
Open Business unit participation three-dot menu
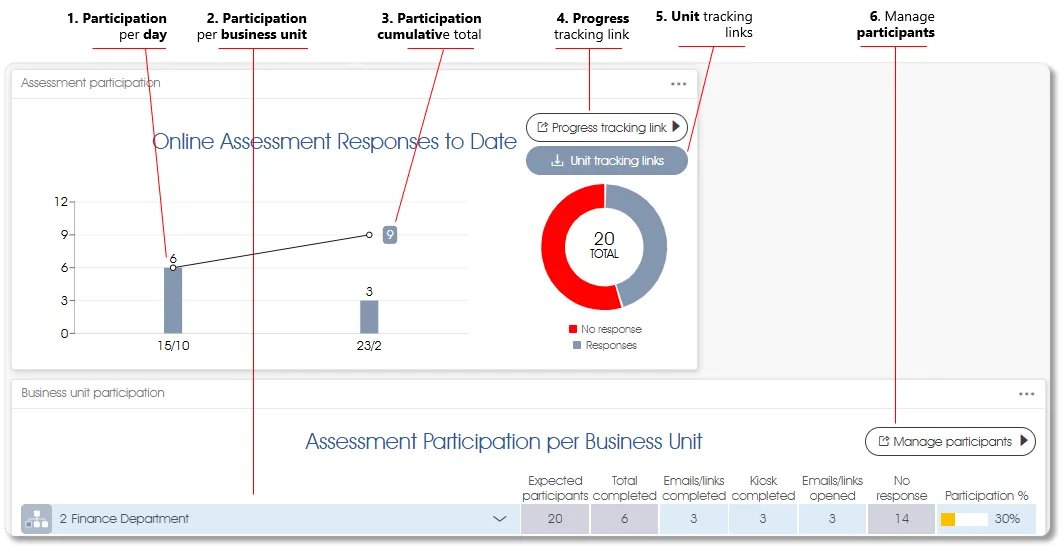click(x=1026, y=394)
